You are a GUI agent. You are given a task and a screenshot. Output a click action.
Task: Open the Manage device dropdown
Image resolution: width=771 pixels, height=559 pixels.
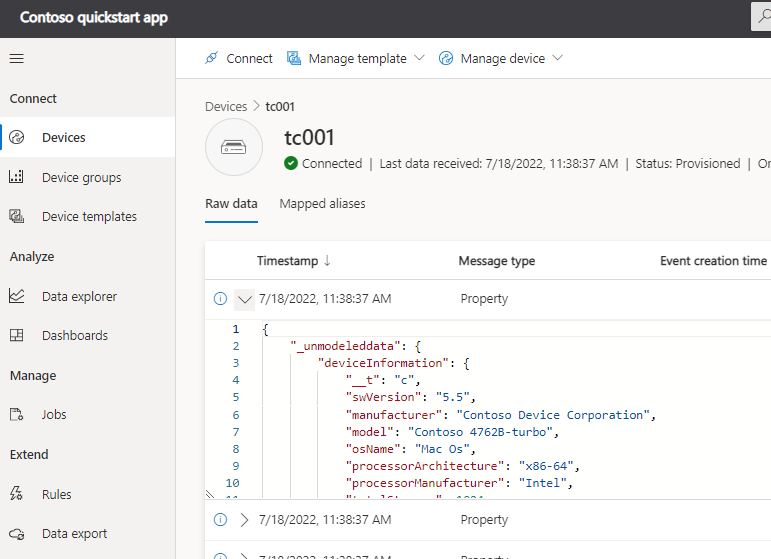coord(501,59)
